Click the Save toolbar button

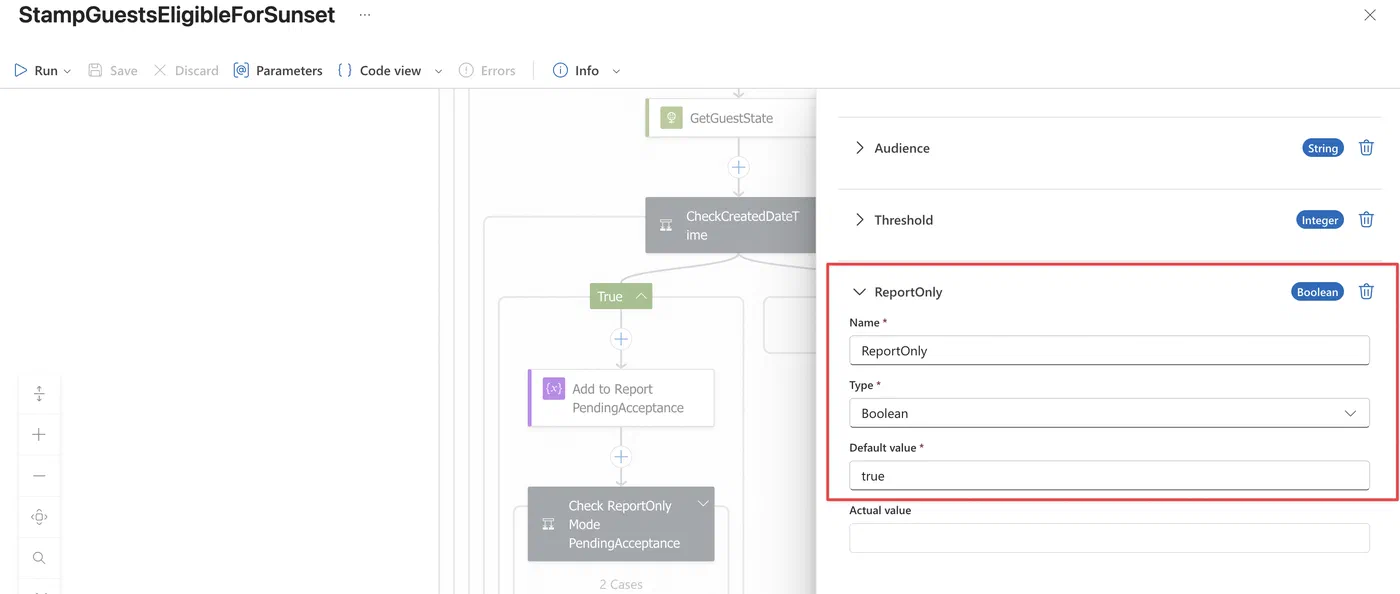click(113, 71)
